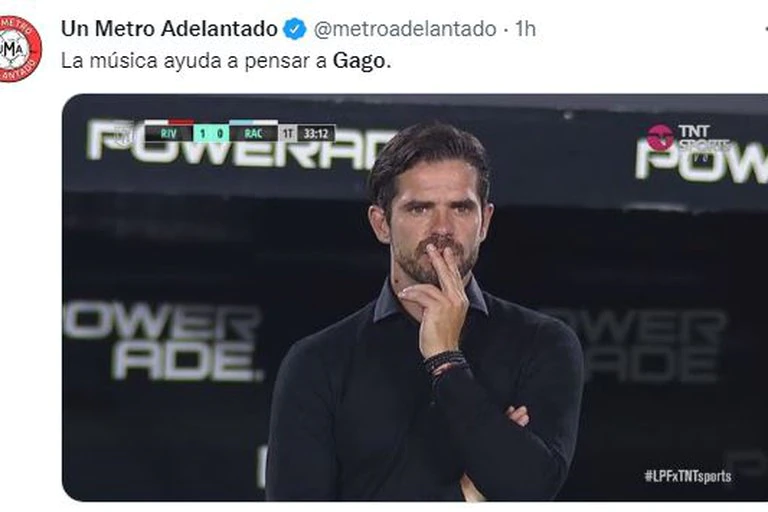Screen dimensions: 768x512
Task: Click the RIV team label on scoreboard
Action: 168,133
